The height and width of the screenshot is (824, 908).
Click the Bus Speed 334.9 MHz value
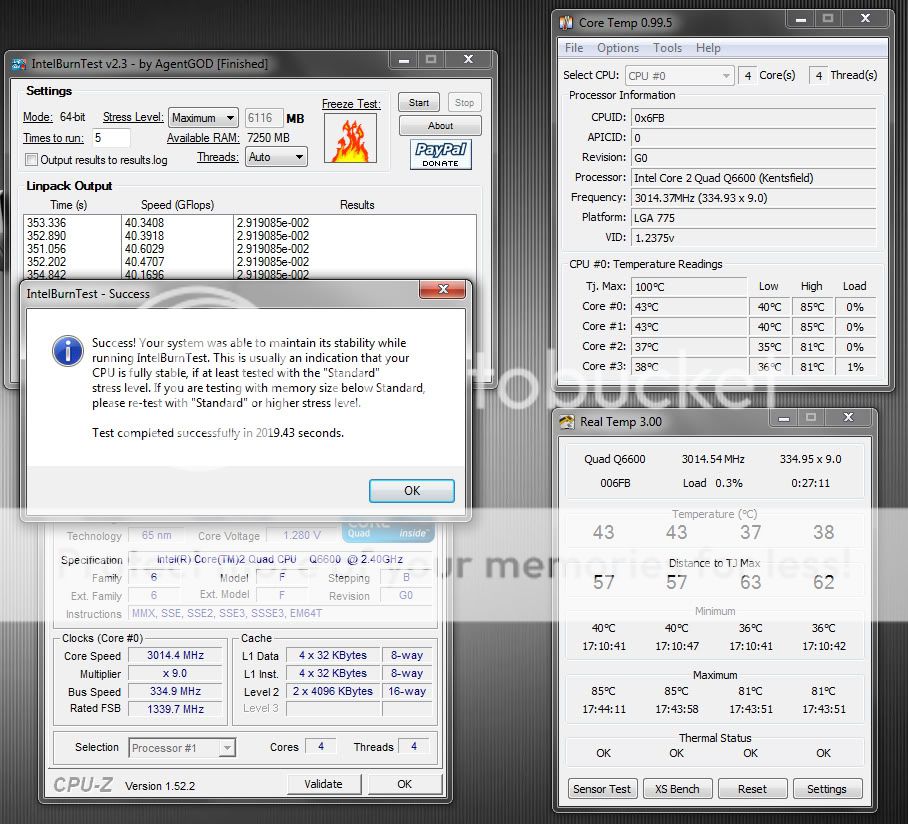pos(175,691)
